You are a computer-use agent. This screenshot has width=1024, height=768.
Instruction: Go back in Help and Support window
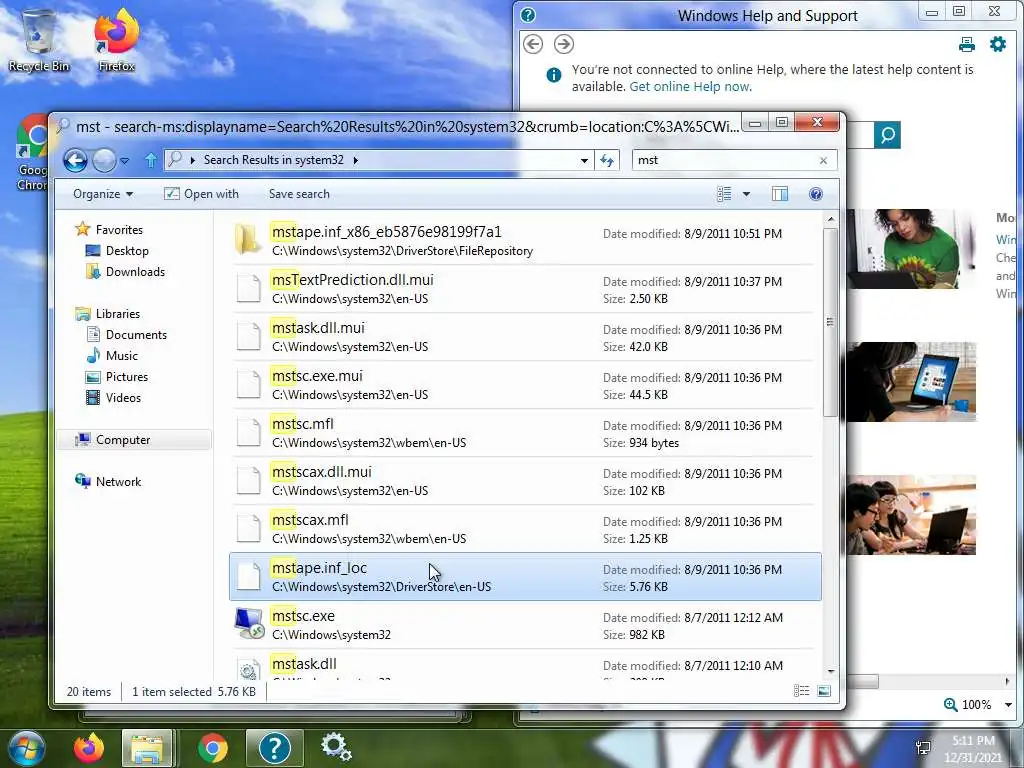pos(533,44)
